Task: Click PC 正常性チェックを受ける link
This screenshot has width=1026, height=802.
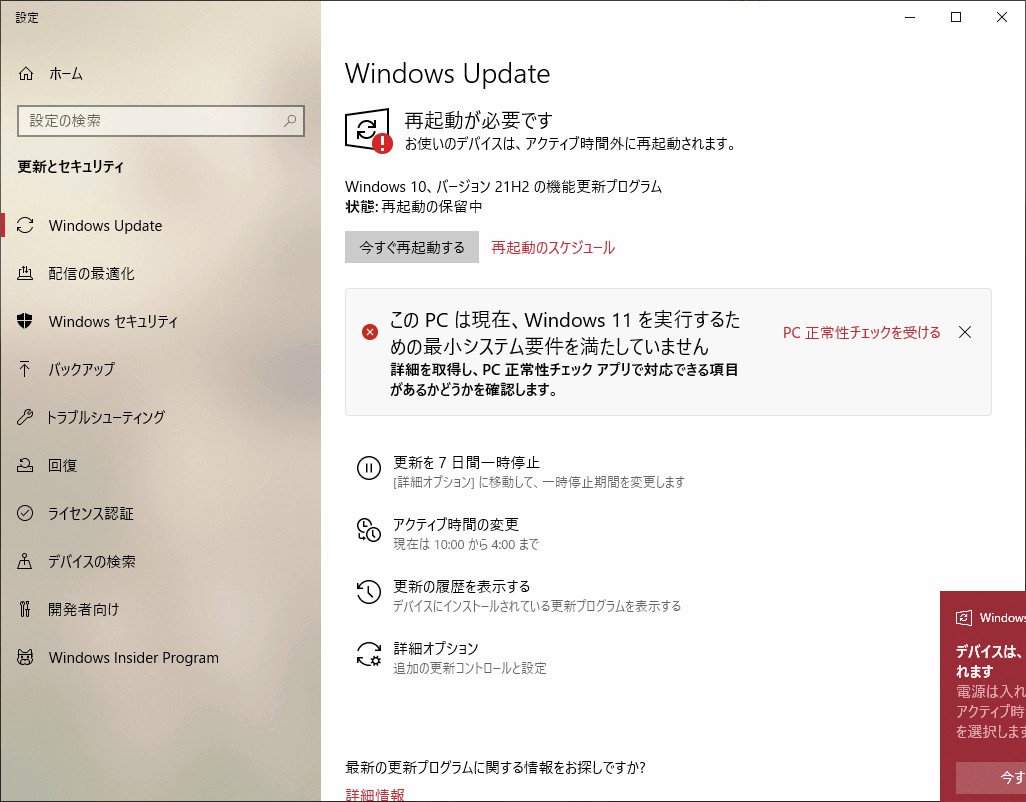Action: coord(862,332)
